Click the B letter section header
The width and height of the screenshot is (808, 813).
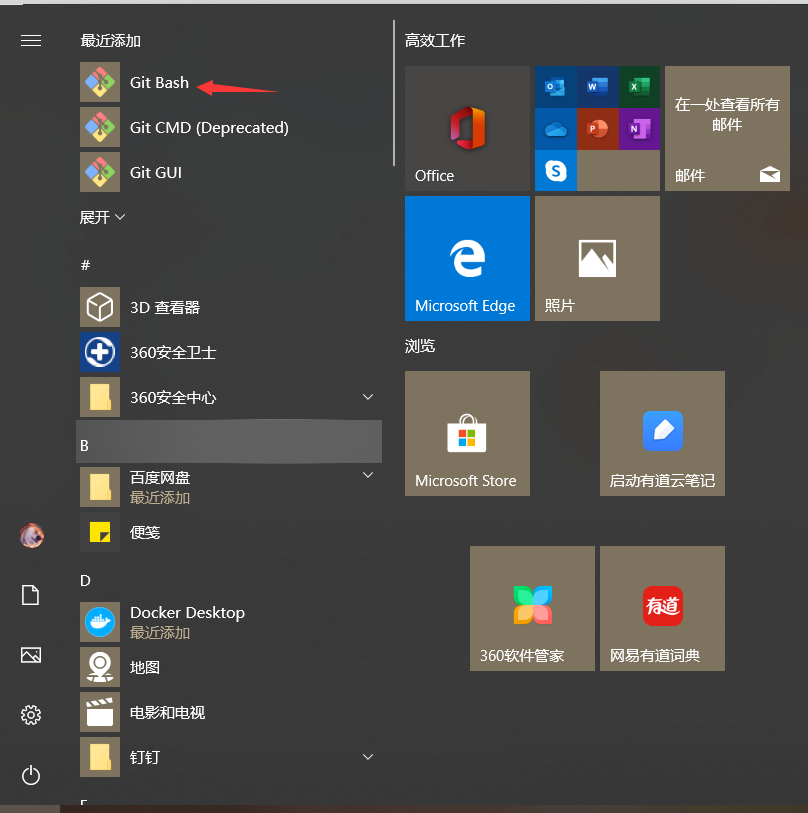[x=229, y=442]
